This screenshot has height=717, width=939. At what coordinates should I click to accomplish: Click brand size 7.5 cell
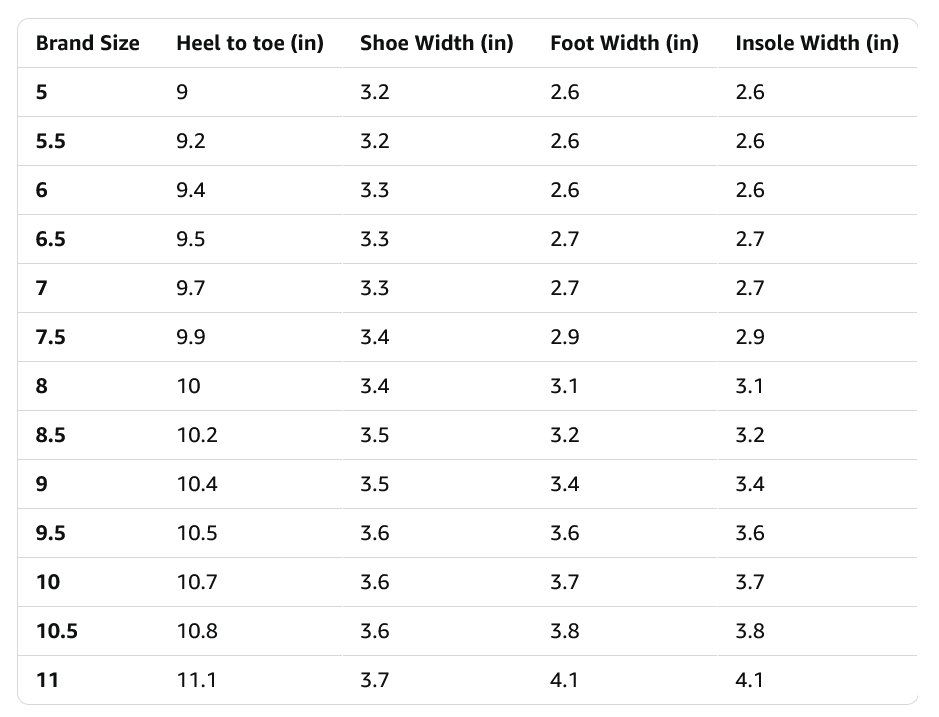point(50,337)
